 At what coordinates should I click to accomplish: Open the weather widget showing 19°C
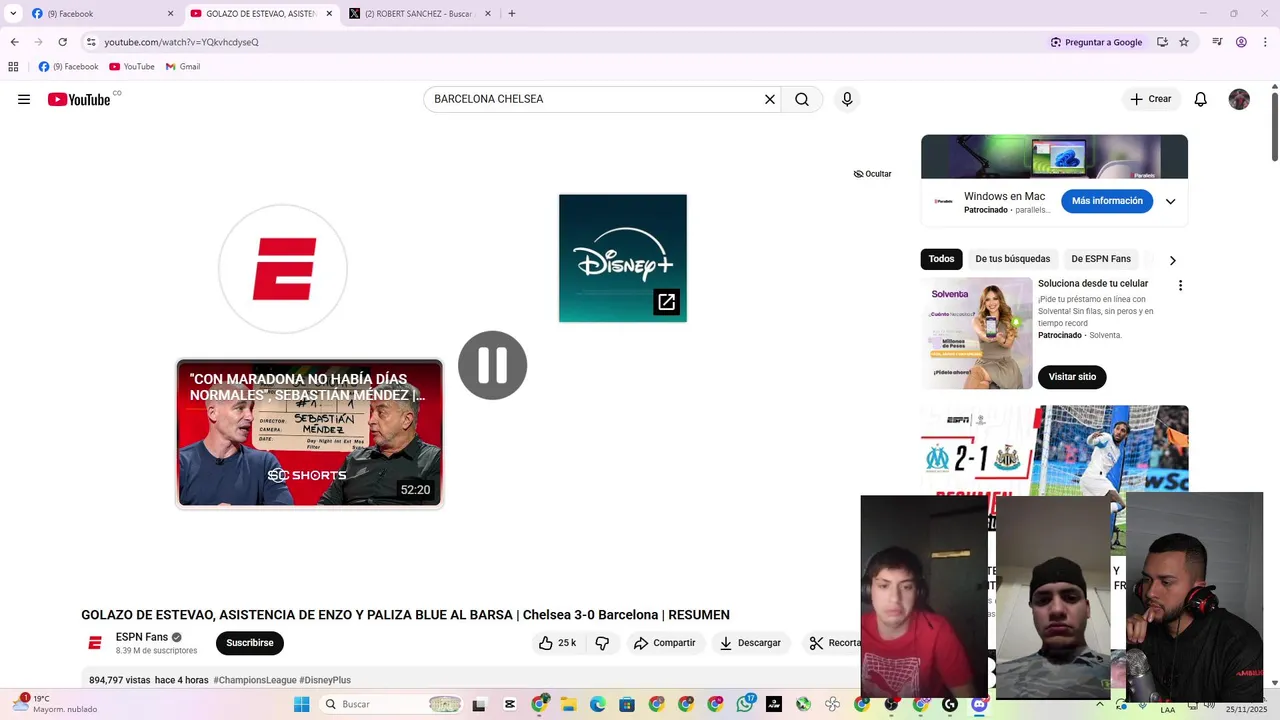tap(56, 704)
